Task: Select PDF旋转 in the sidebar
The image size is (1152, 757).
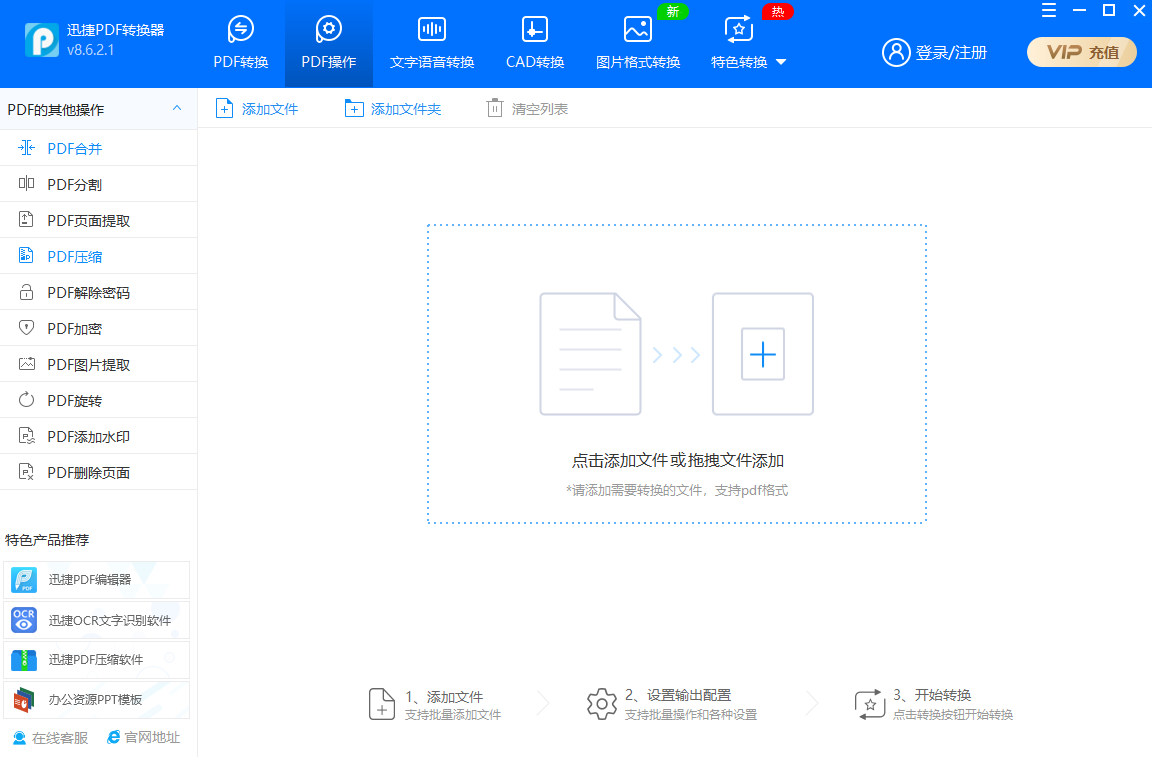Action: pos(98,400)
